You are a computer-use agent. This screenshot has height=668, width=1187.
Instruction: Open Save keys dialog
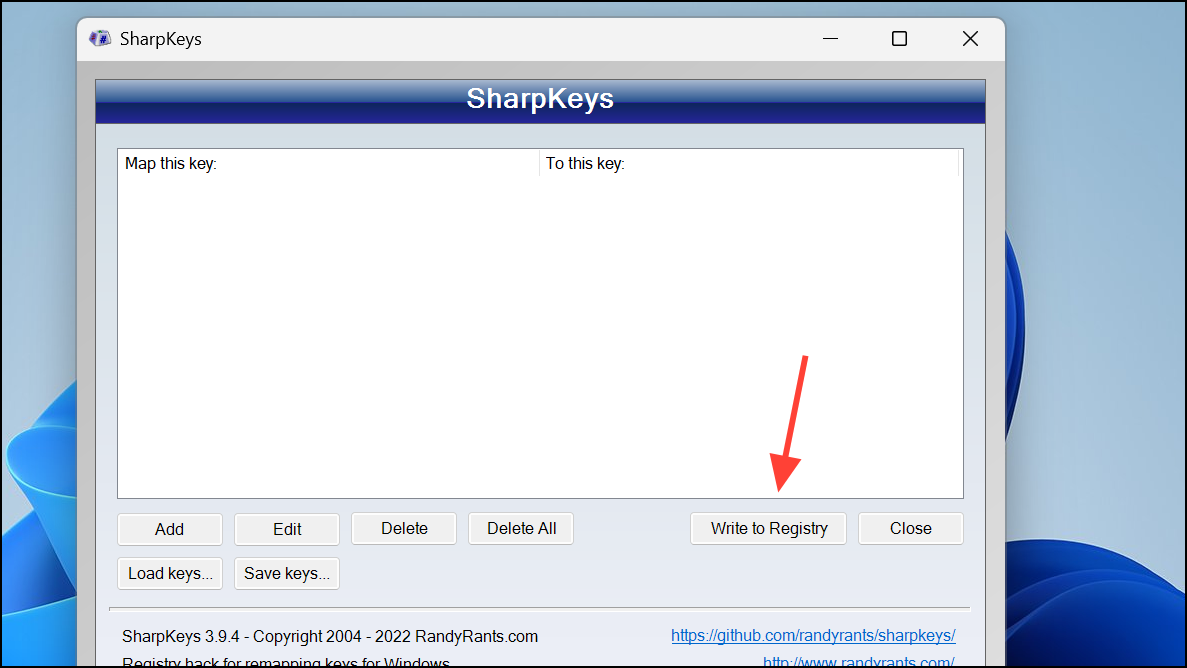click(x=286, y=573)
